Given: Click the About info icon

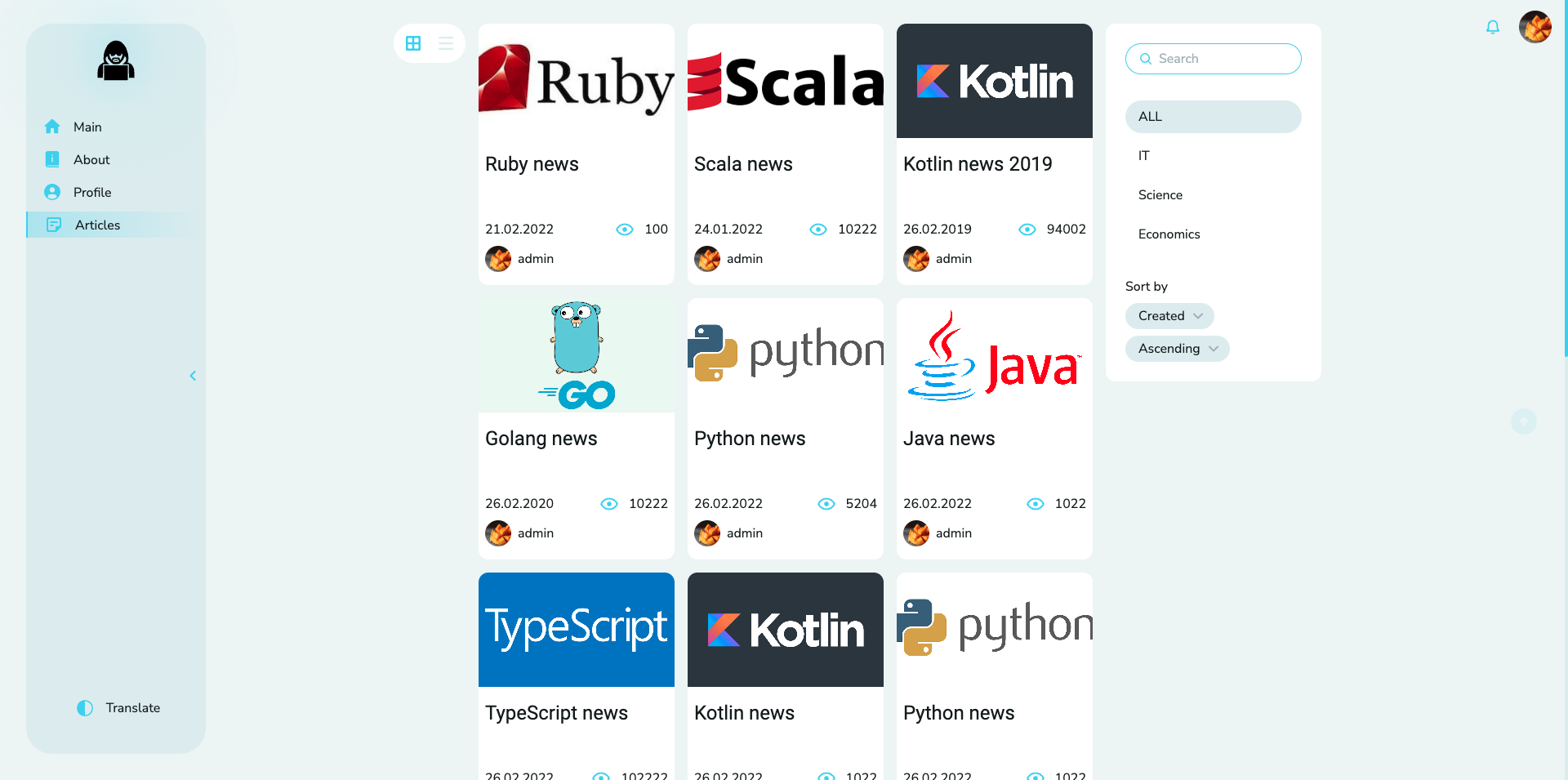Looking at the screenshot, I should coord(52,159).
